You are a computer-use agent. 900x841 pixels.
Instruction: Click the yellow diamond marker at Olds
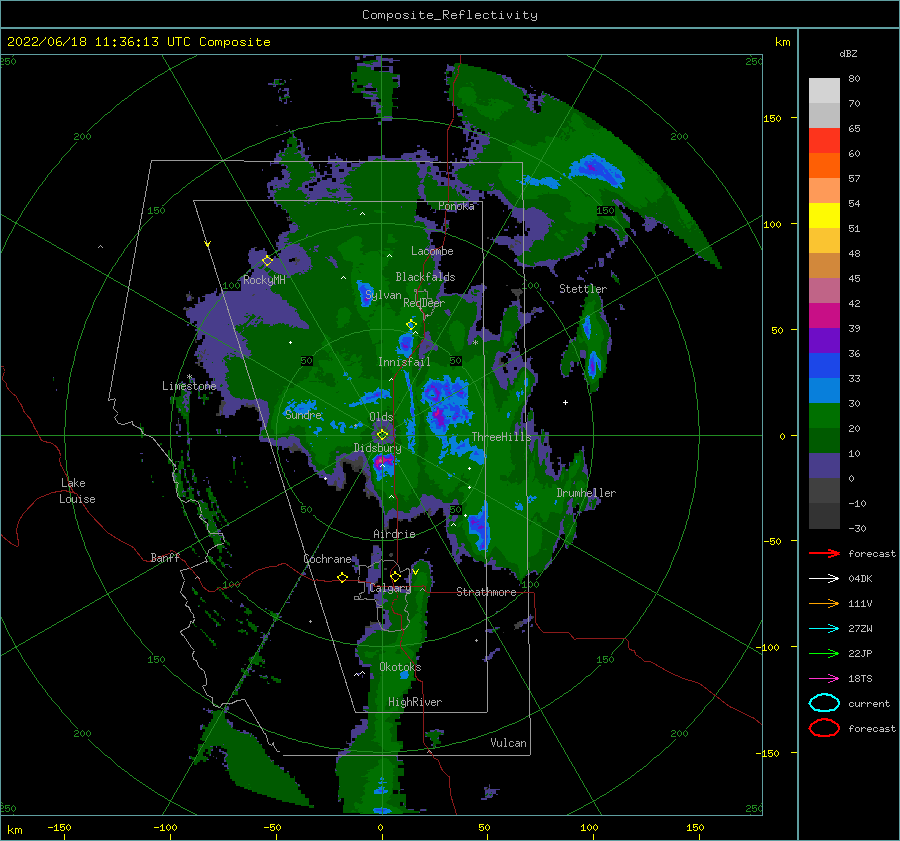(x=382, y=435)
